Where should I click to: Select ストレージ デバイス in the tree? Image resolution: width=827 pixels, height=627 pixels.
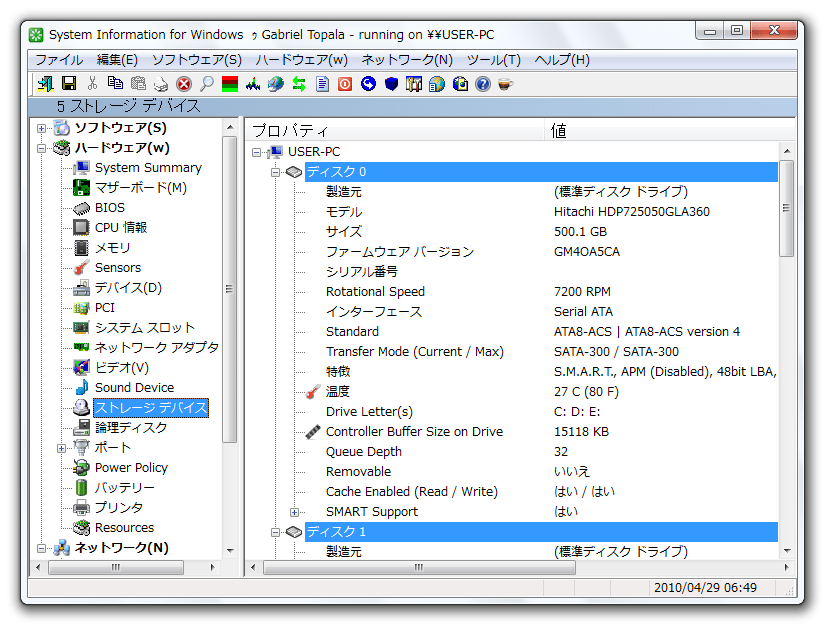151,408
